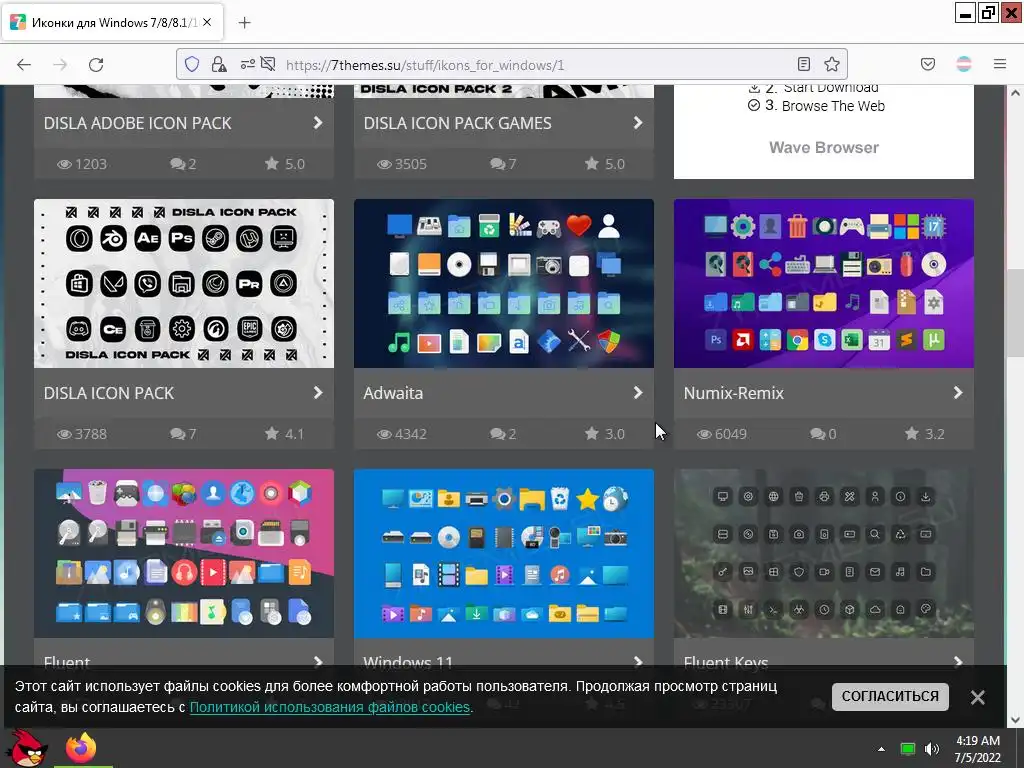Open the Numix-Remix preview image
Viewport: 1024px width, 768px height.
(x=824, y=283)
